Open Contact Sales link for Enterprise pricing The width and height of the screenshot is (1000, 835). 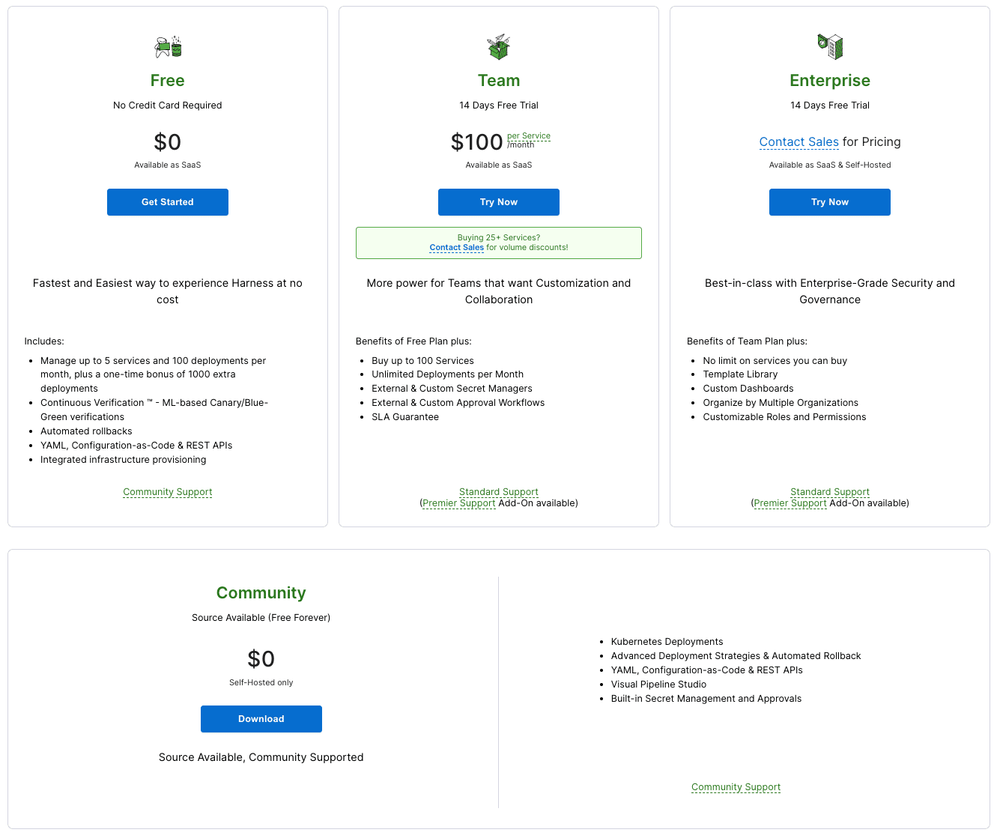pos(798,142)
